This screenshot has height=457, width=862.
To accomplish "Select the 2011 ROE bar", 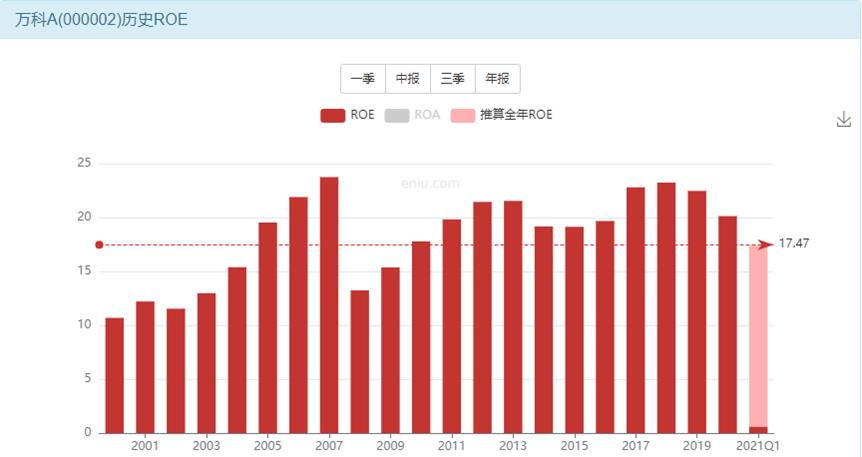I will coord(452,327).
